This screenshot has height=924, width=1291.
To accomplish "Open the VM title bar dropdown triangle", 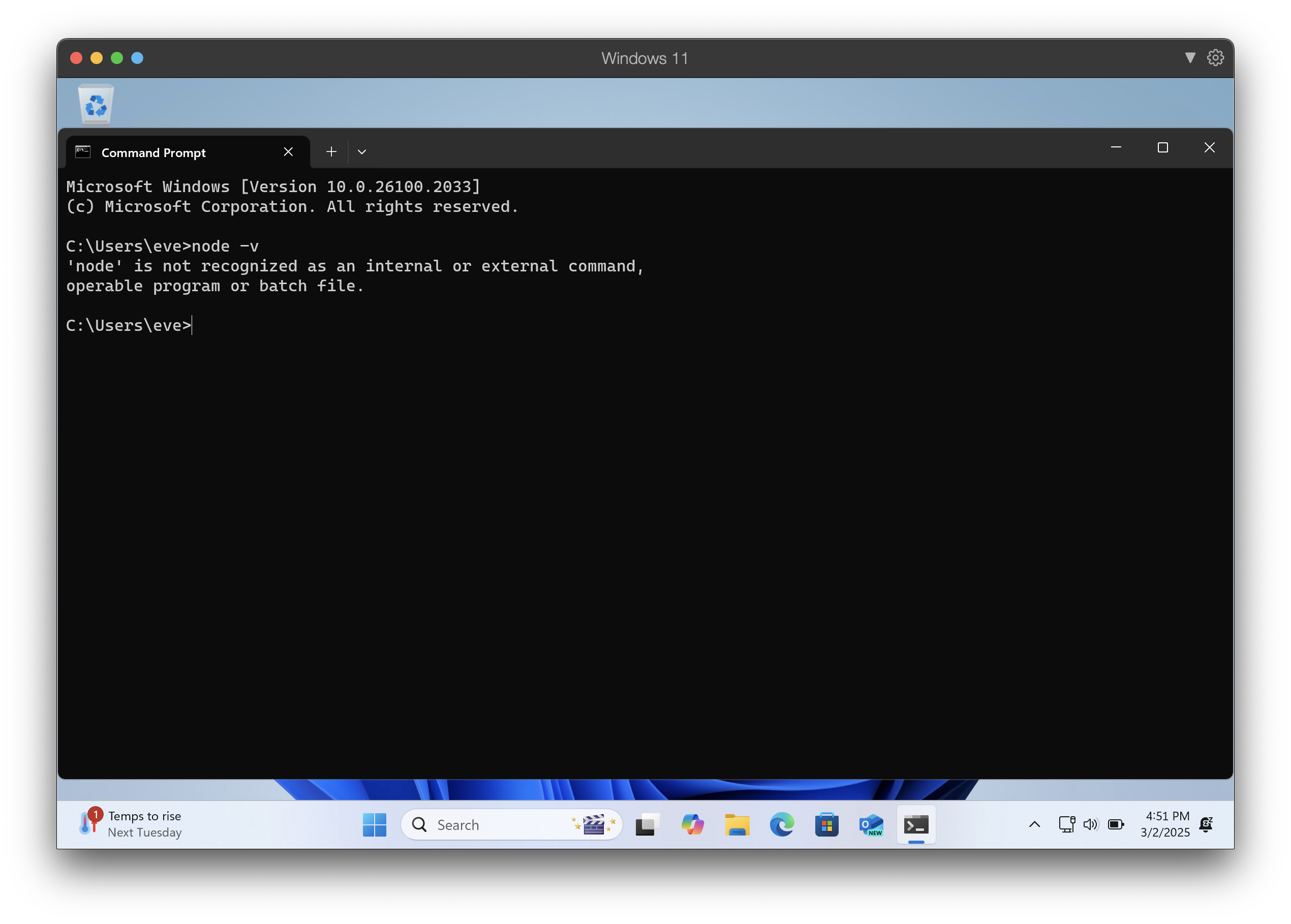I will (1190, 58).
